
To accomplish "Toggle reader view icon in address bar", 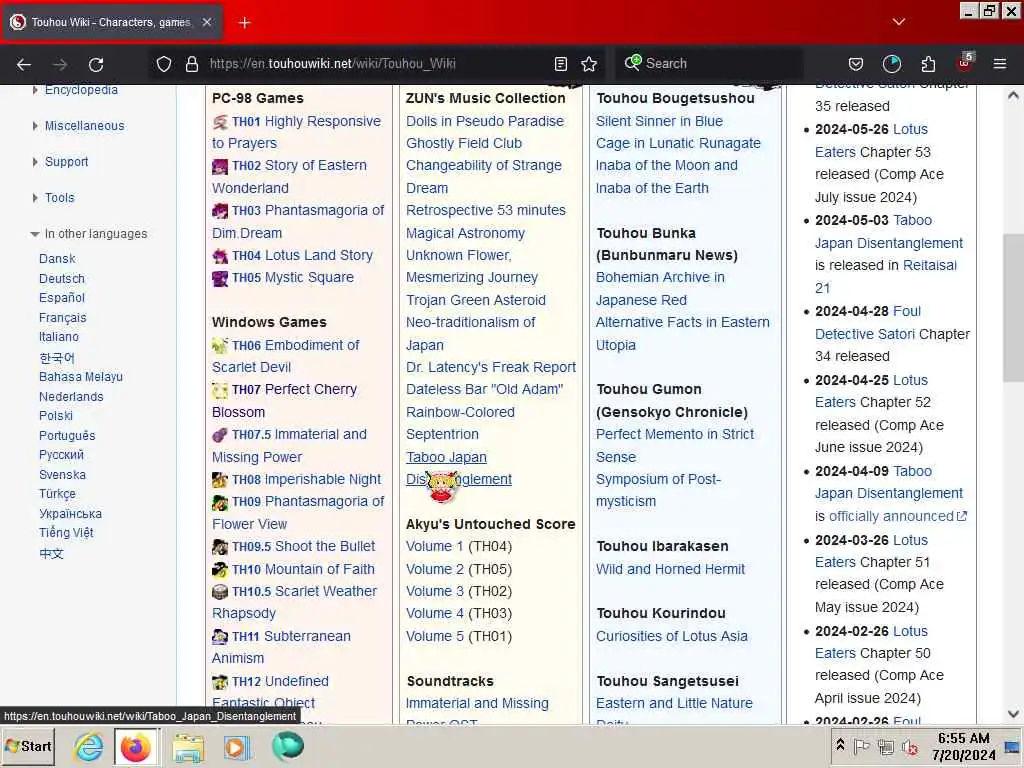I will tap(560, 64).
